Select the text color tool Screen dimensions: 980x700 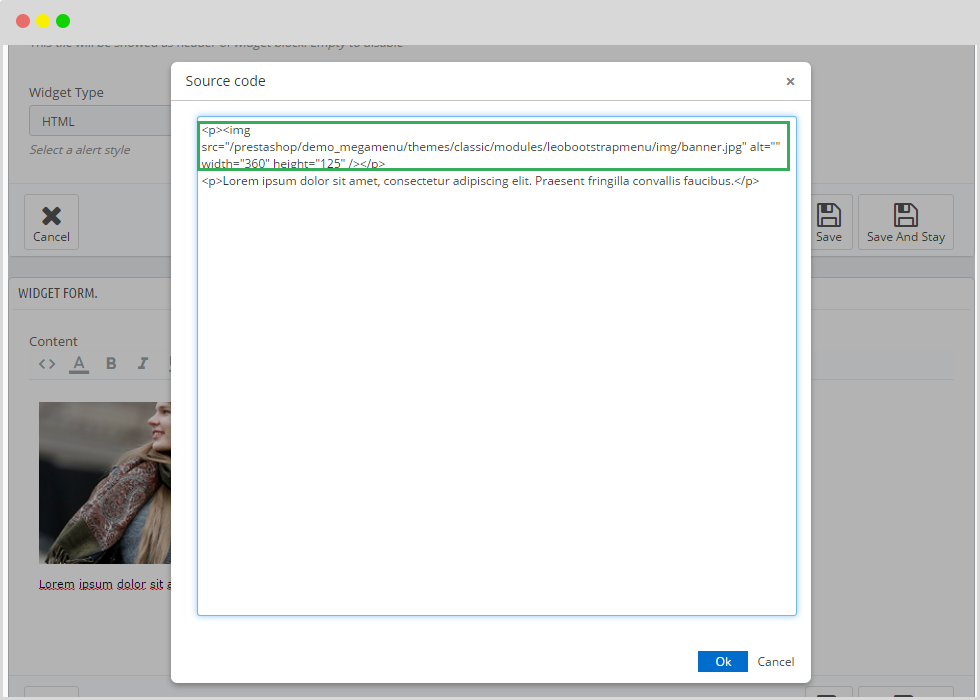coord(79,364)
